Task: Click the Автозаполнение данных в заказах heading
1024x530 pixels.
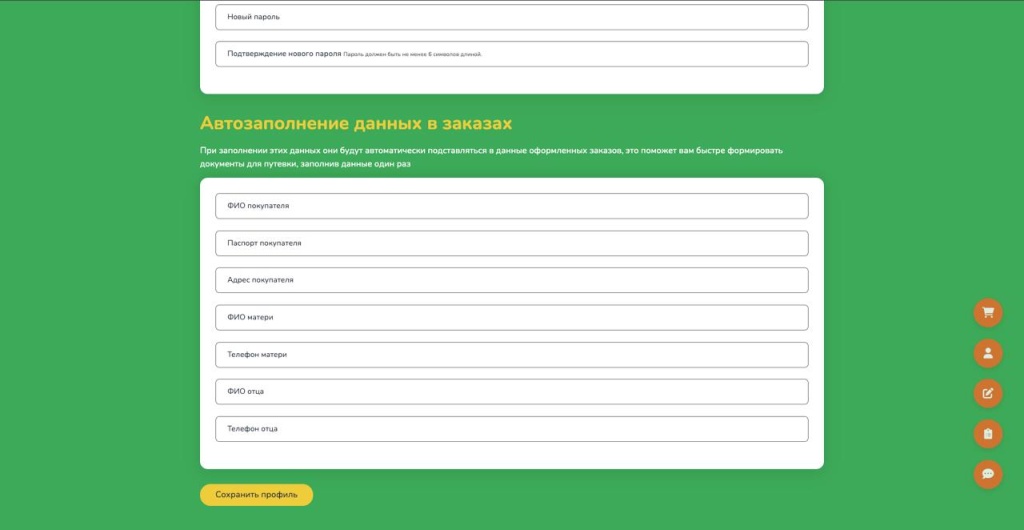Action: point(356,123)
